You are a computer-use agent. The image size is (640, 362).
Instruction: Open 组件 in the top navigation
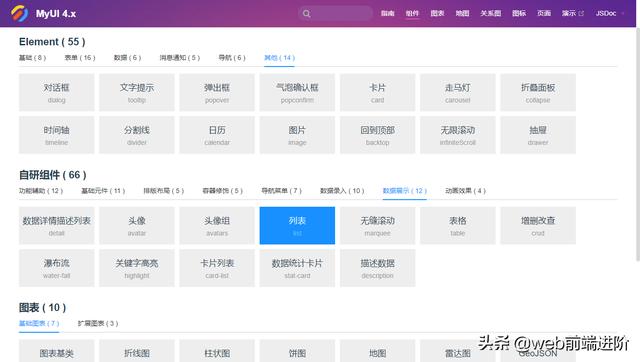(412, 13)
